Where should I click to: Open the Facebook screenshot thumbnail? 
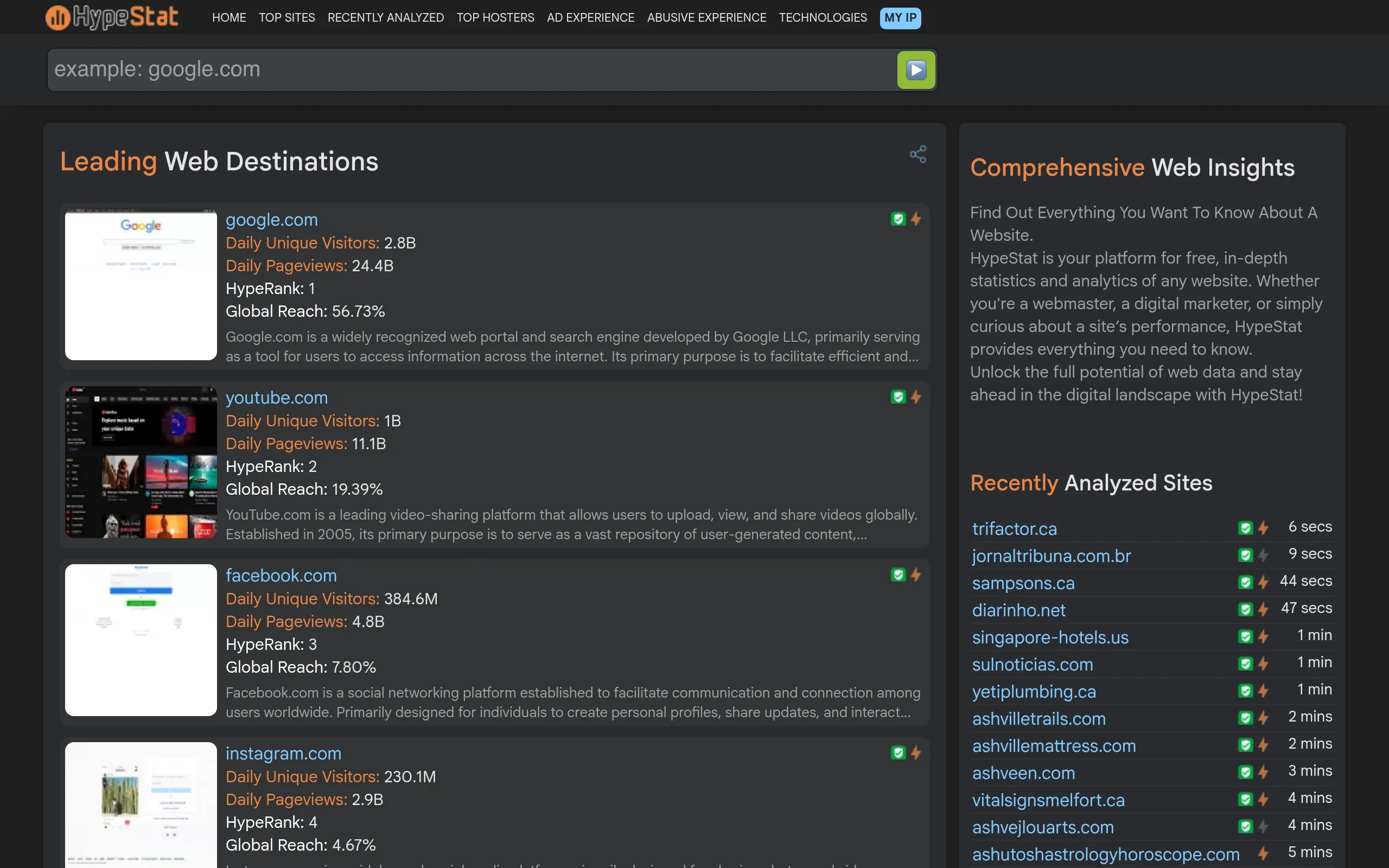pos(141,640)
